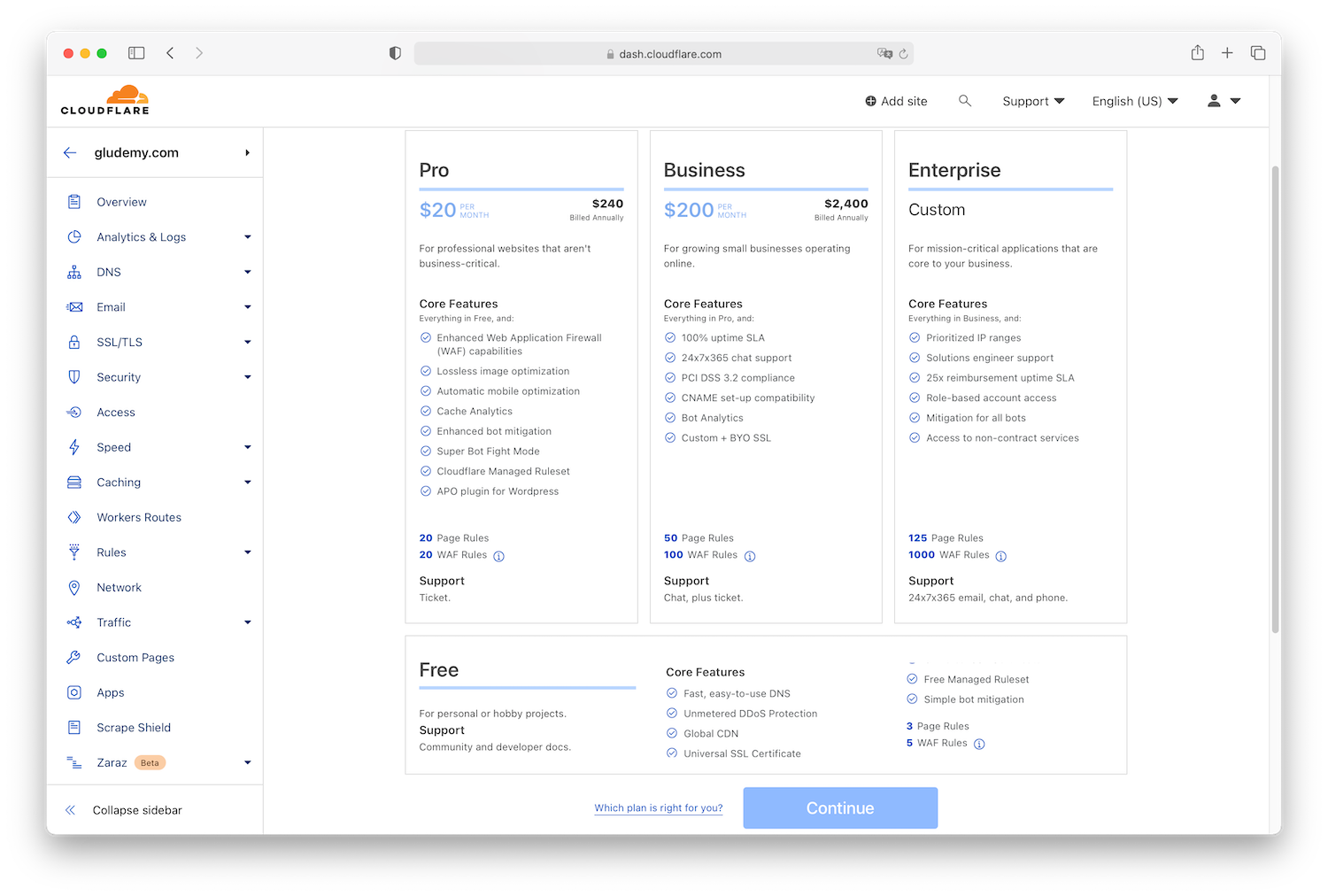The width and height of the screenshot is (1328, 896).
Task: Open Network in the sidebar
Action: click(119, 588)
